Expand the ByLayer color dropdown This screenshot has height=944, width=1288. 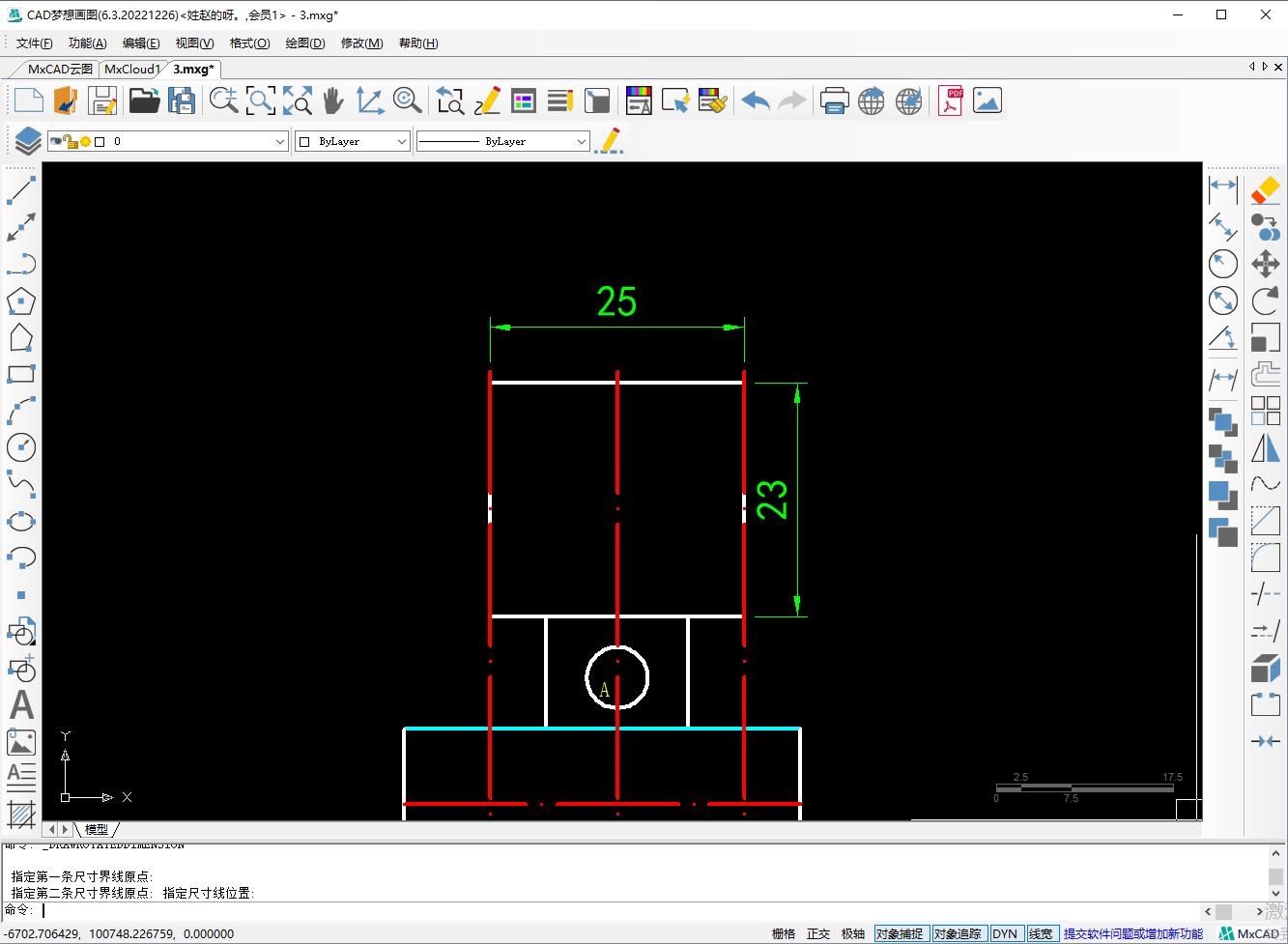click(402, 140)
